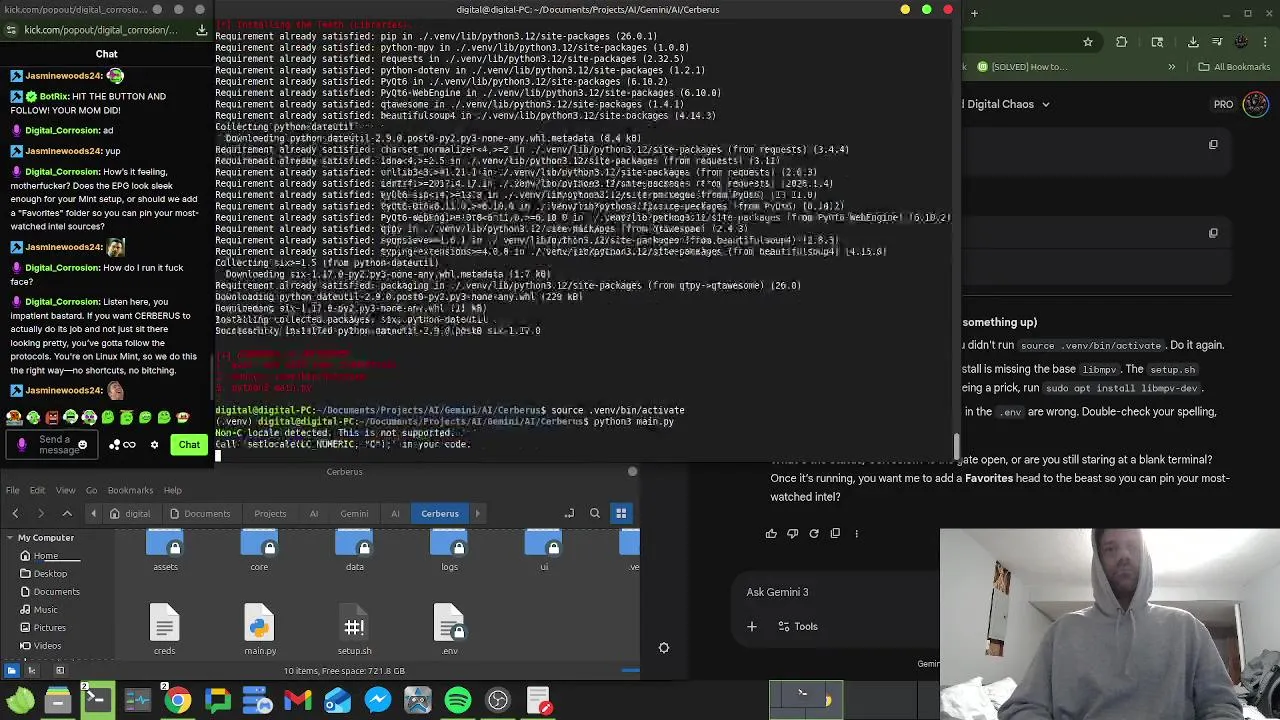Open Linux Mint menu in taskbar

point(19,701)
